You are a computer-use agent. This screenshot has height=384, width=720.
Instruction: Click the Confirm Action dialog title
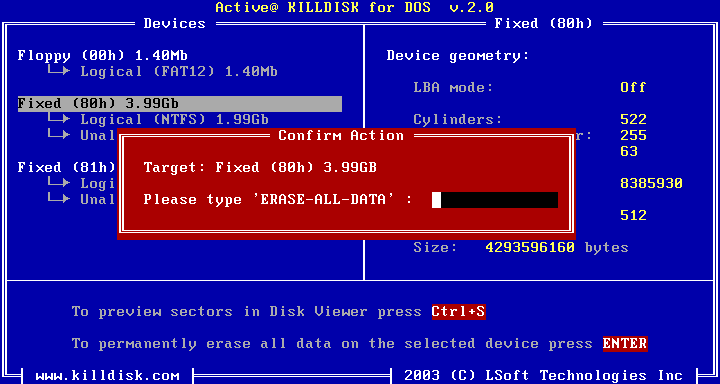(x=341, y=136)
